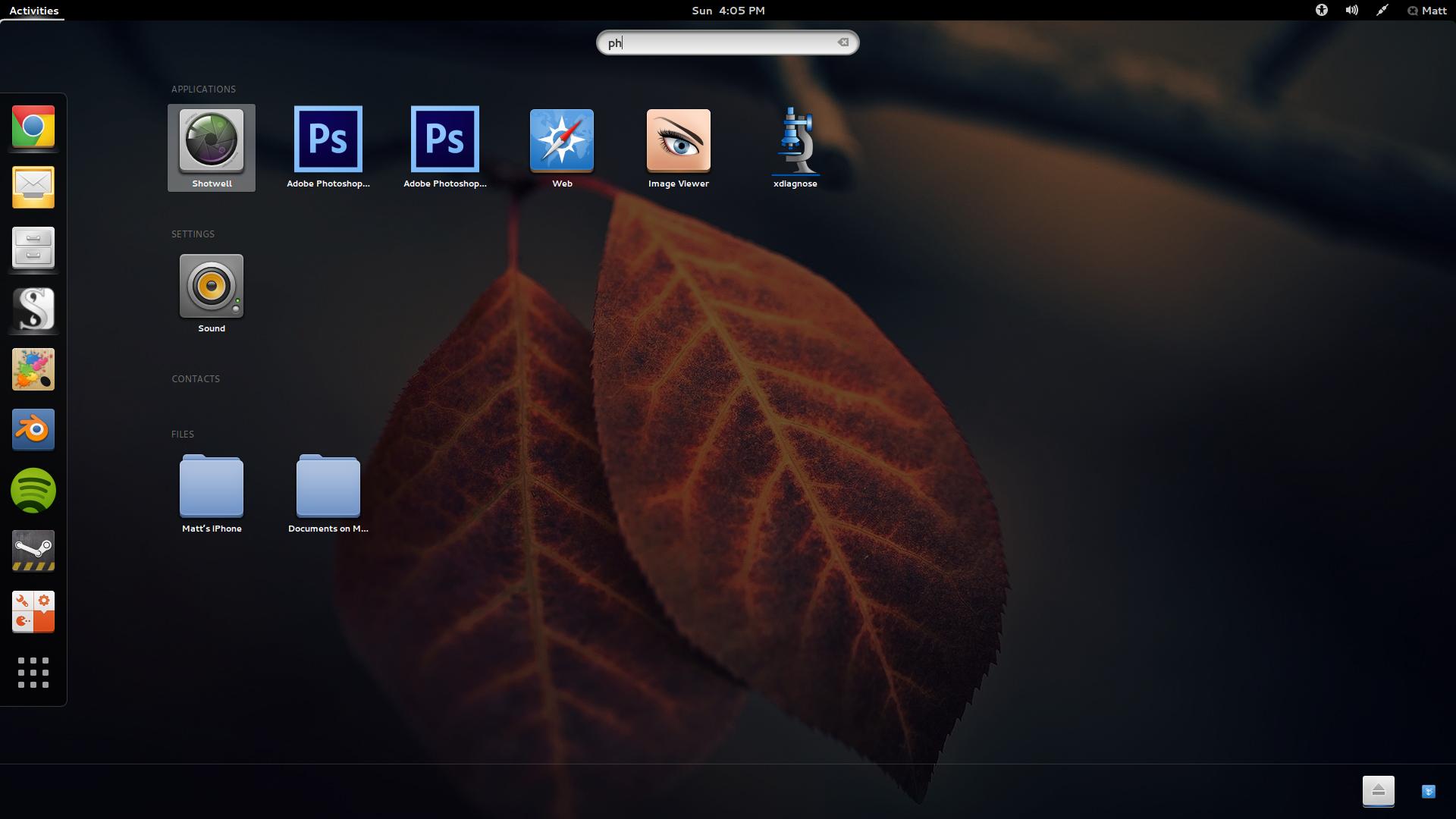The image size is (1456, 819).
Task: Open the Matt user menu
Action: [1426, 11]
